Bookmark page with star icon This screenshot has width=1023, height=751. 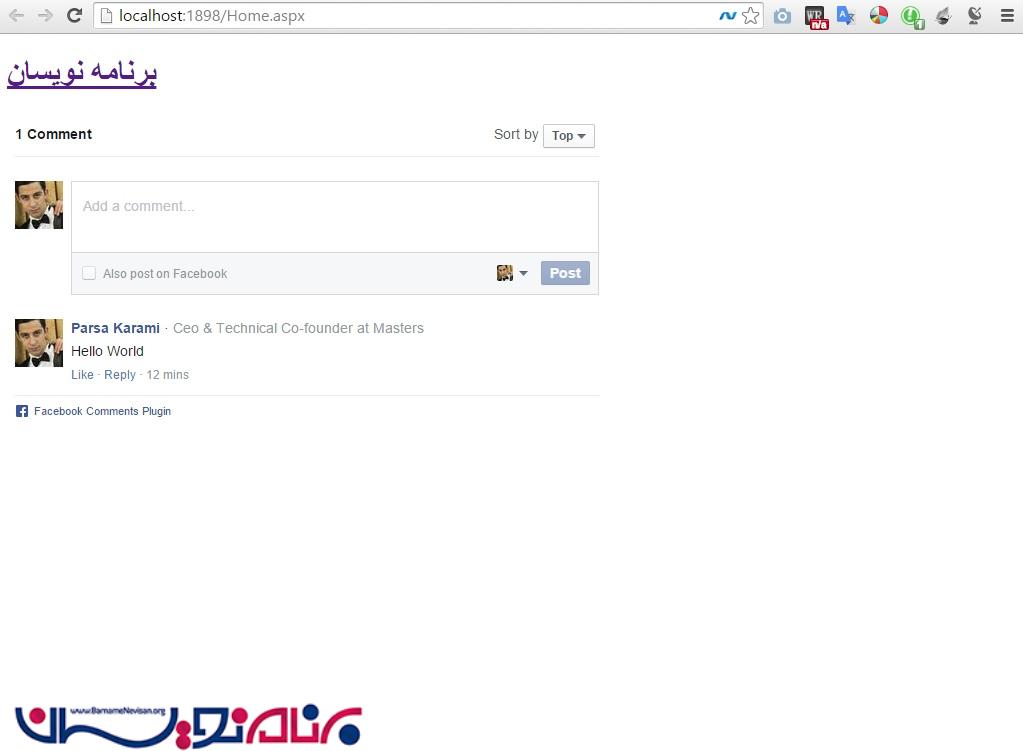coord(750,16)
